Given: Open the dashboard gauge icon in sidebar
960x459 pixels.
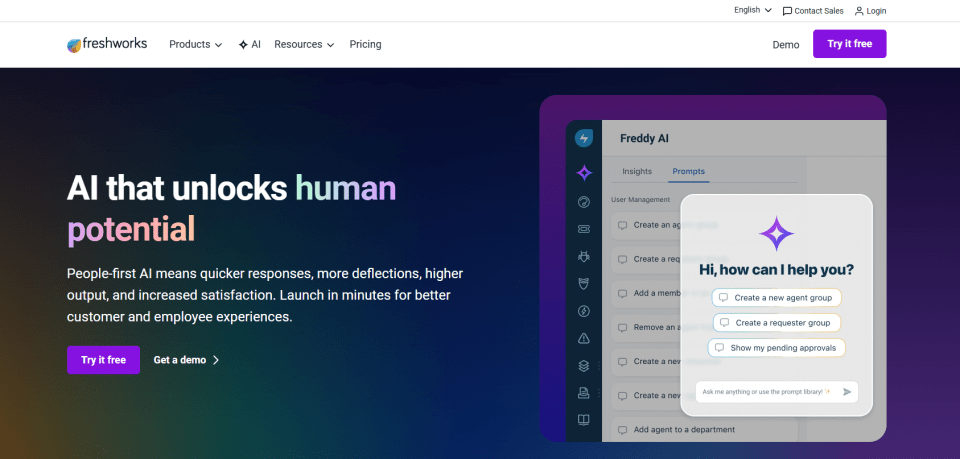Looking at the screenshot, I should click(583, 202).
